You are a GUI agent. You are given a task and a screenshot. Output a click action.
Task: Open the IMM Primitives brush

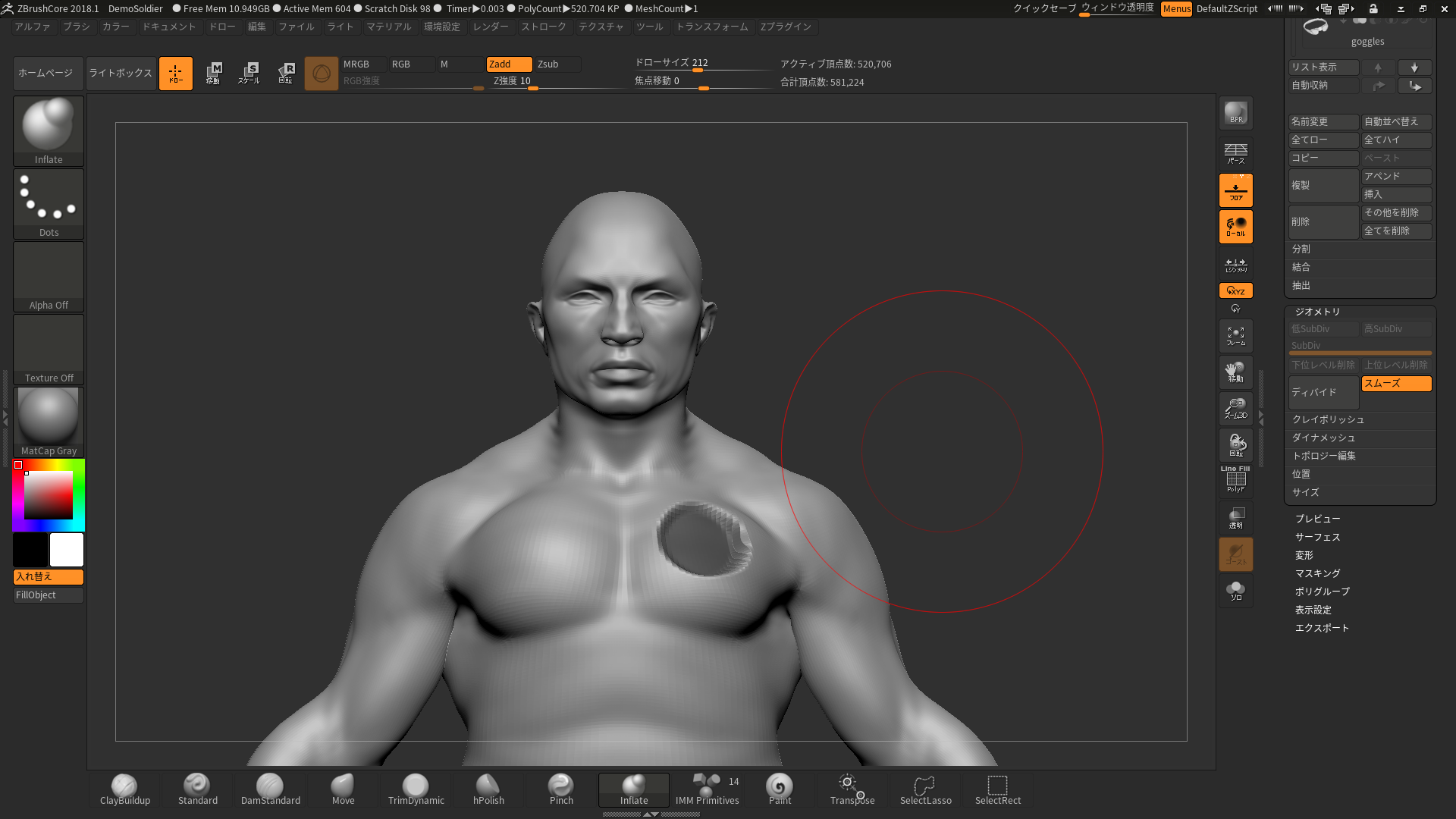pos(707,789)
